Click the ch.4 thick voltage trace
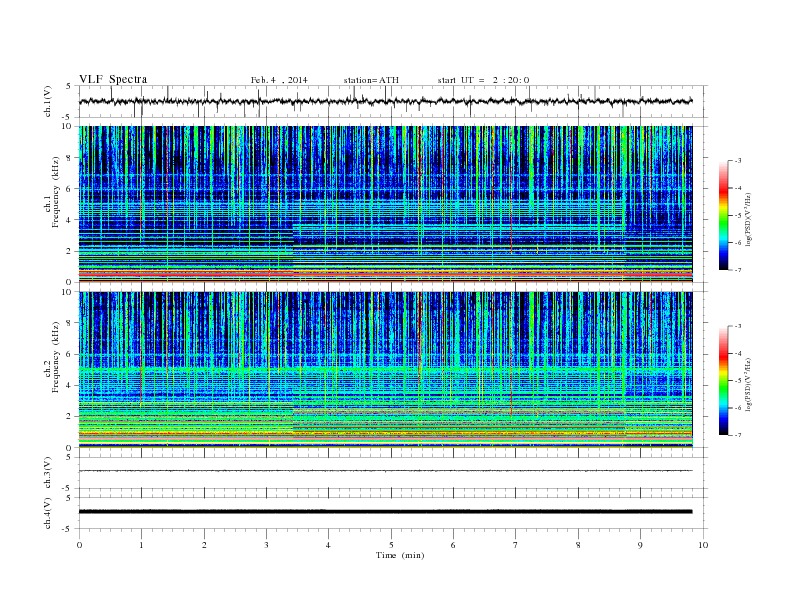The height and width of the screenshot is (612, 792). click(x=385, y=512)
